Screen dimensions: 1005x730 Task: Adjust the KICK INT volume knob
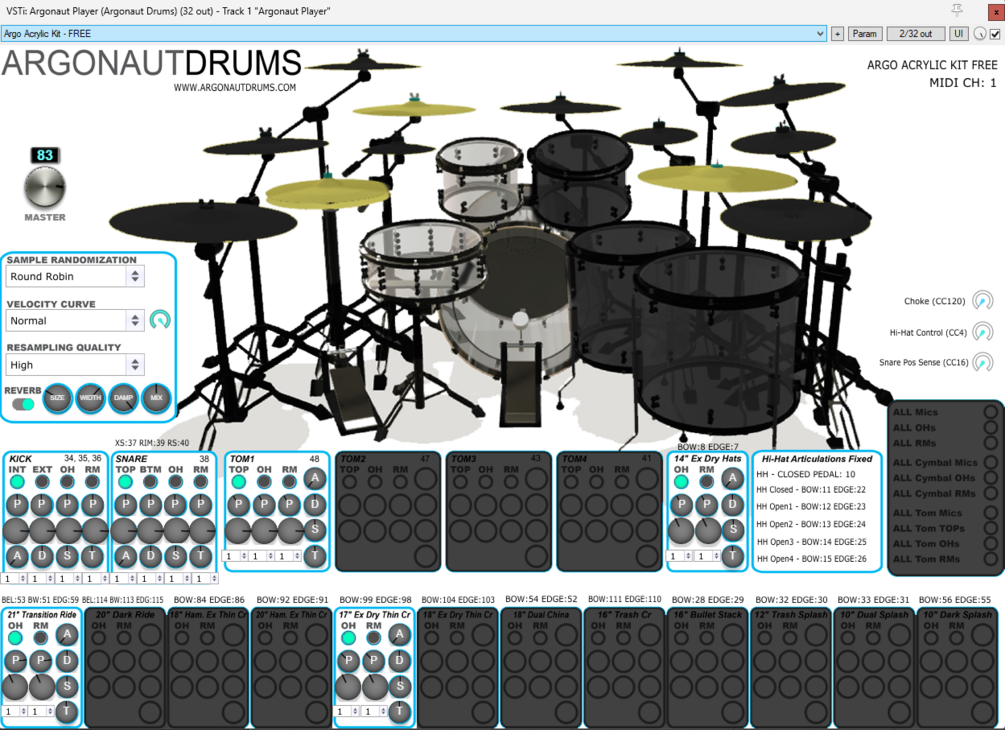pyautogui.click(x=16, y=531)
